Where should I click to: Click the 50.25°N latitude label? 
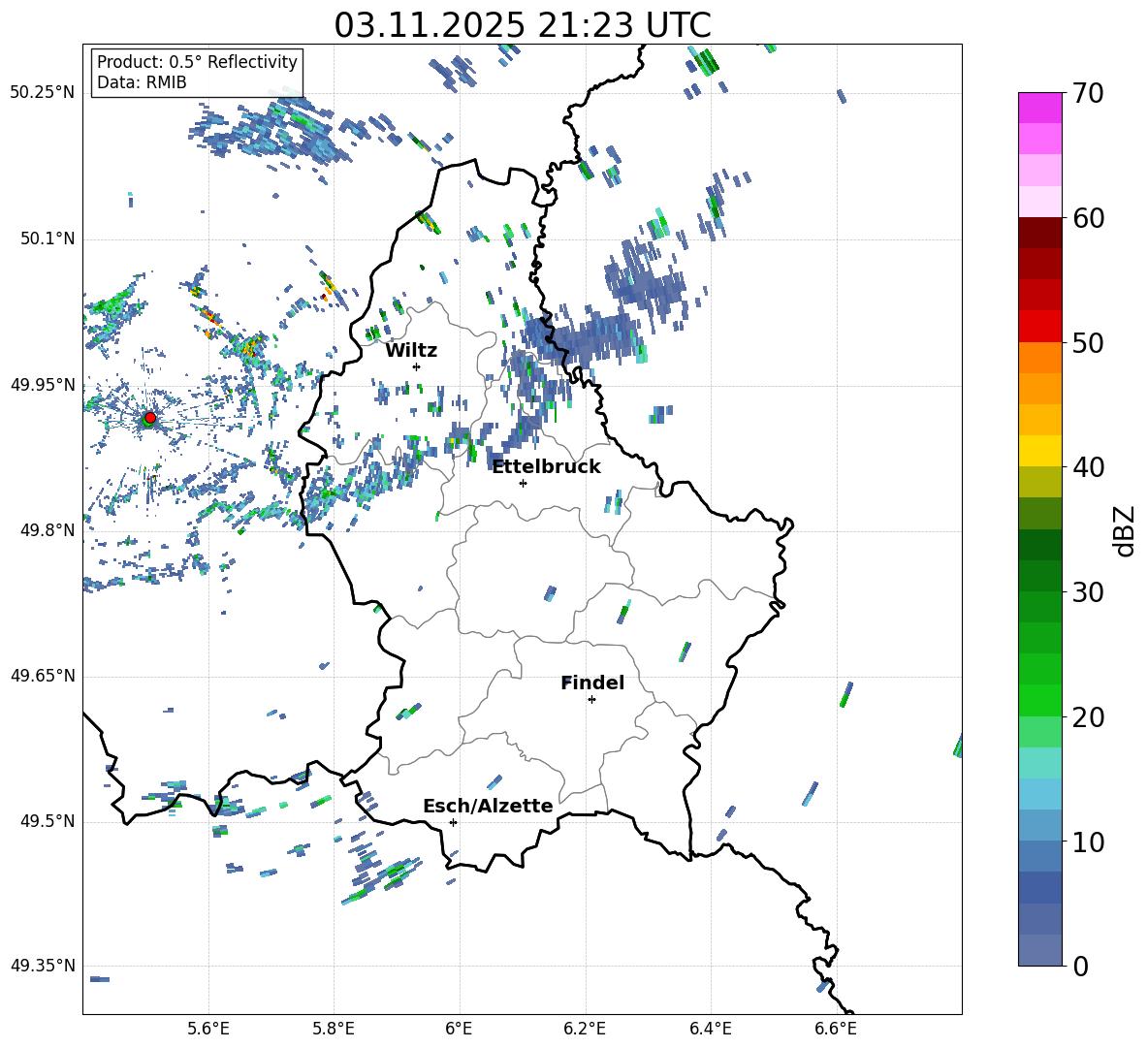click(x=43, y=93)
